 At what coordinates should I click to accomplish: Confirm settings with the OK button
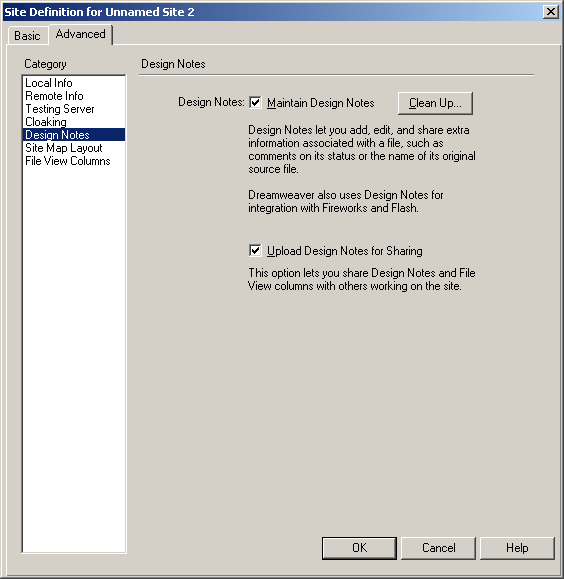click(x=359, y=548)
